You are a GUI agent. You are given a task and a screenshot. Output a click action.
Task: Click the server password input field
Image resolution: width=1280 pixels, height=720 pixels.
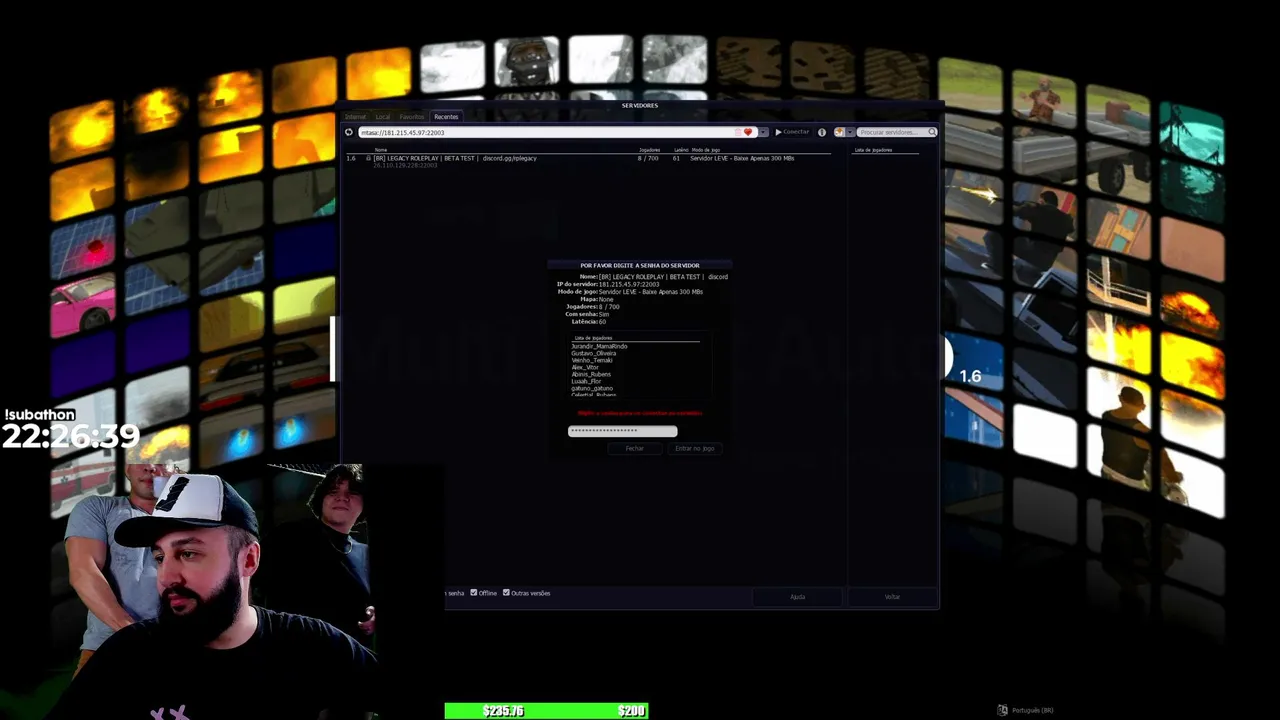click(x=622, y=431)
